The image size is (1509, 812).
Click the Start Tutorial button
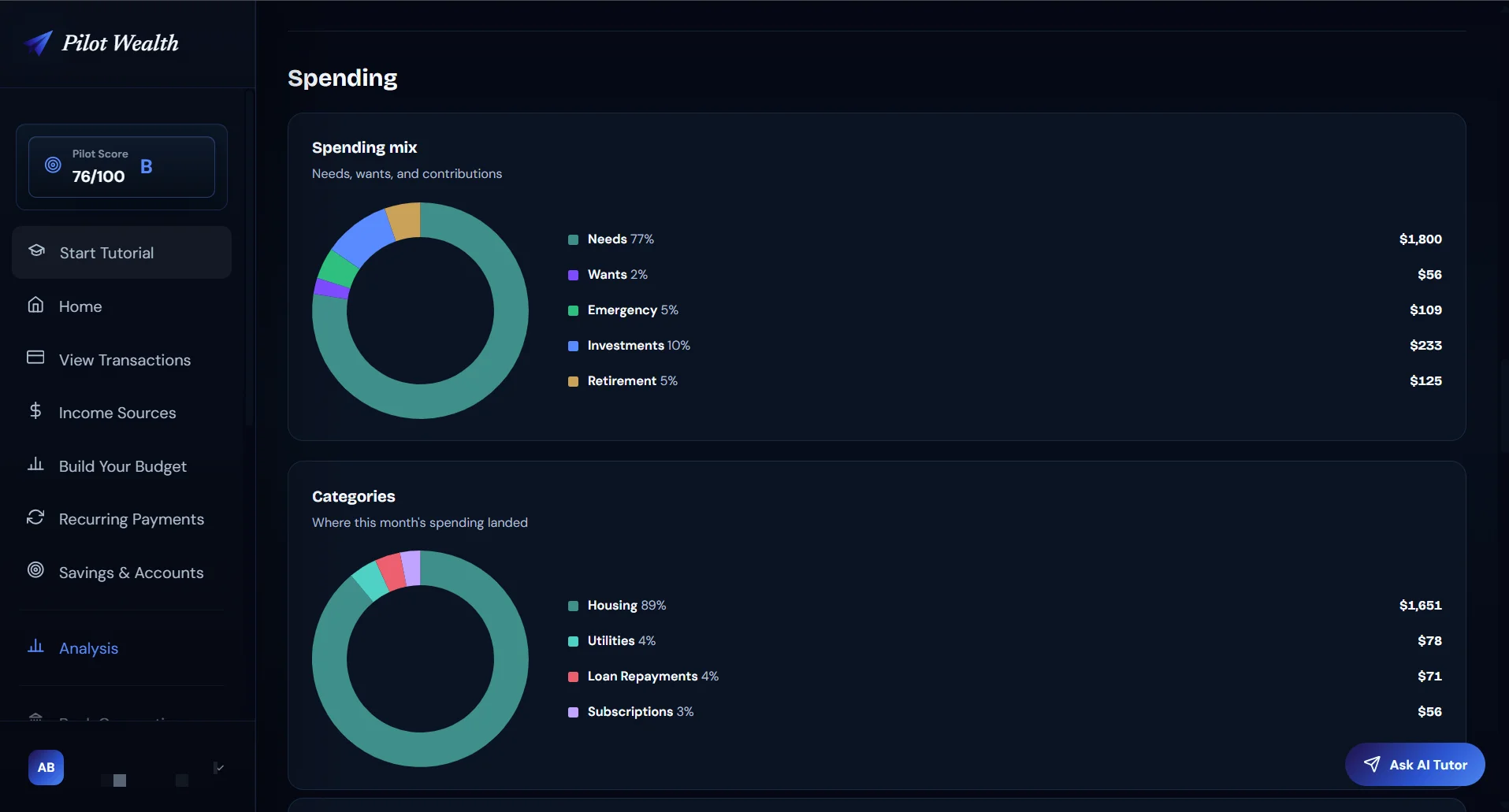coord(121,252)
